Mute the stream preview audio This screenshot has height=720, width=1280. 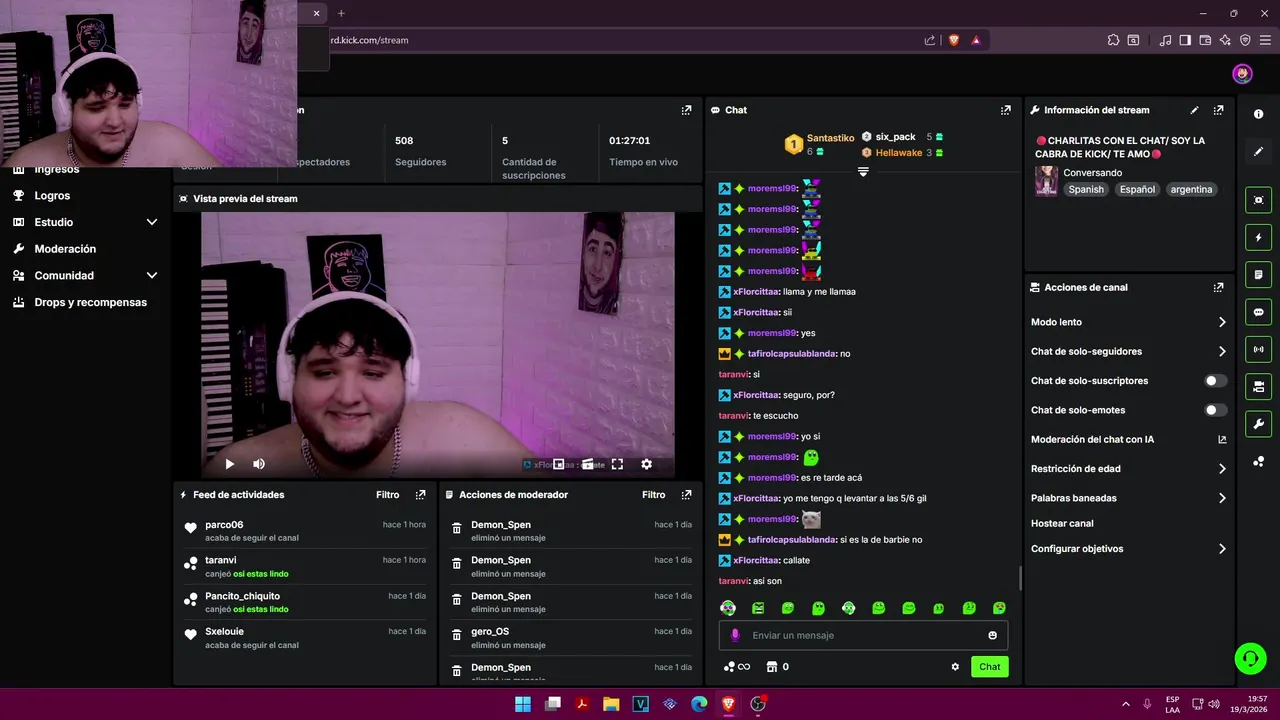[x=259, y=464]
